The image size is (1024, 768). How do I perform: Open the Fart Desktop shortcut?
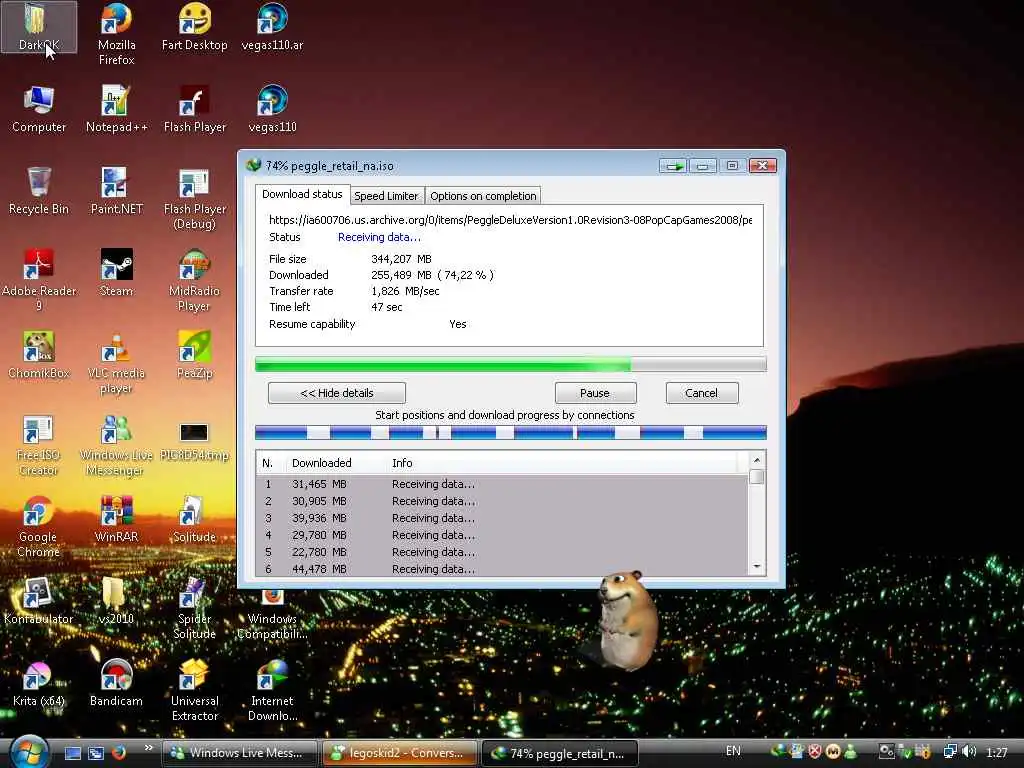pyautogui.click(x=195, y=27)
